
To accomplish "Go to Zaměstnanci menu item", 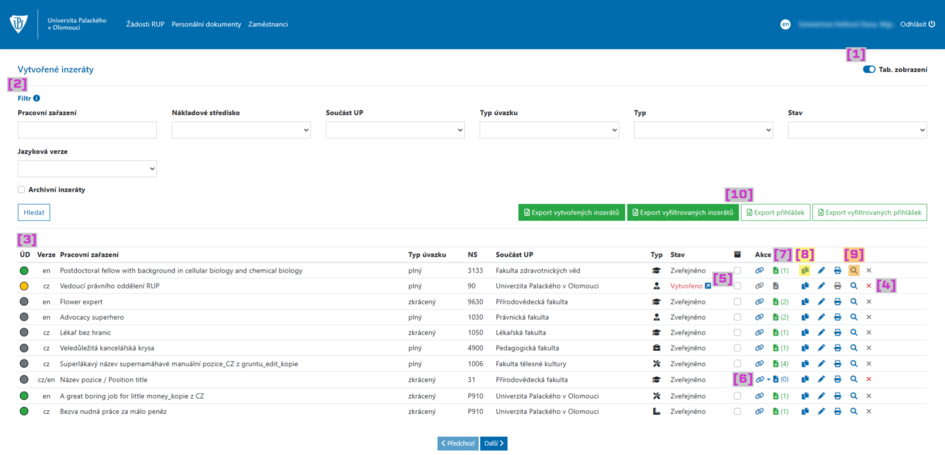I will point(268,25).
